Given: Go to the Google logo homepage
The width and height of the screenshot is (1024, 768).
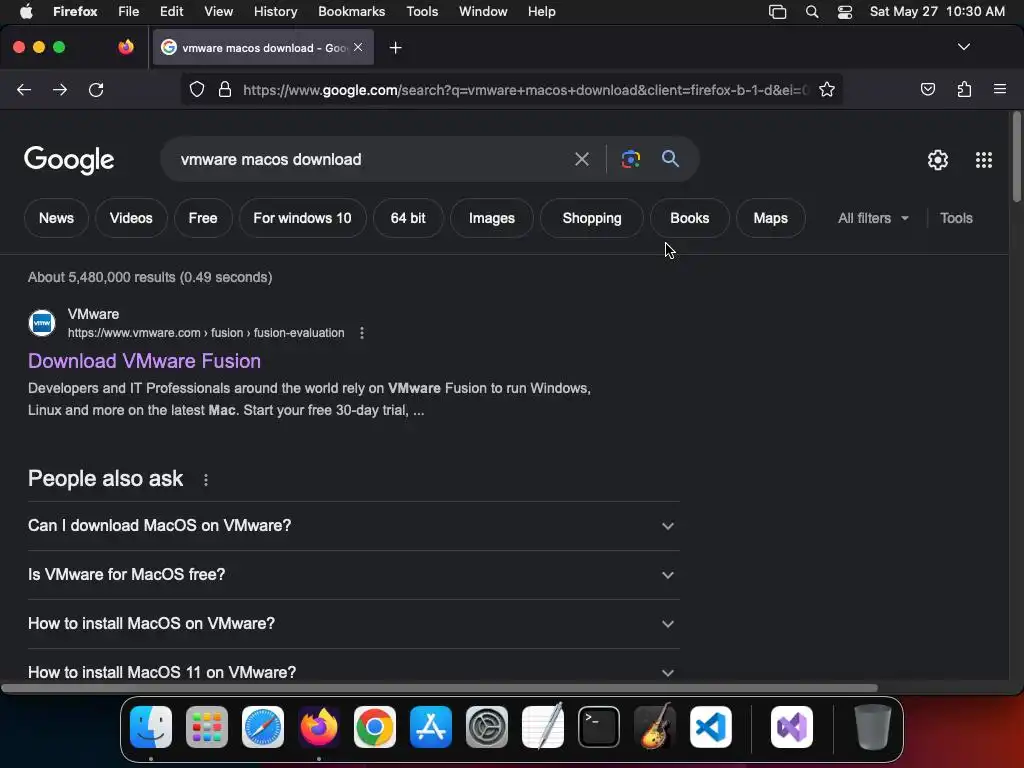Looking at the screenshot, I should coord(69,160).
